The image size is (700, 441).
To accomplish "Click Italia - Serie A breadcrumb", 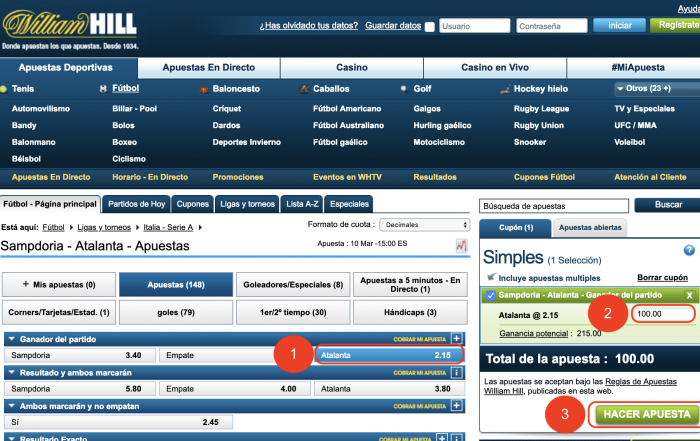I will [x=168, y=228].
